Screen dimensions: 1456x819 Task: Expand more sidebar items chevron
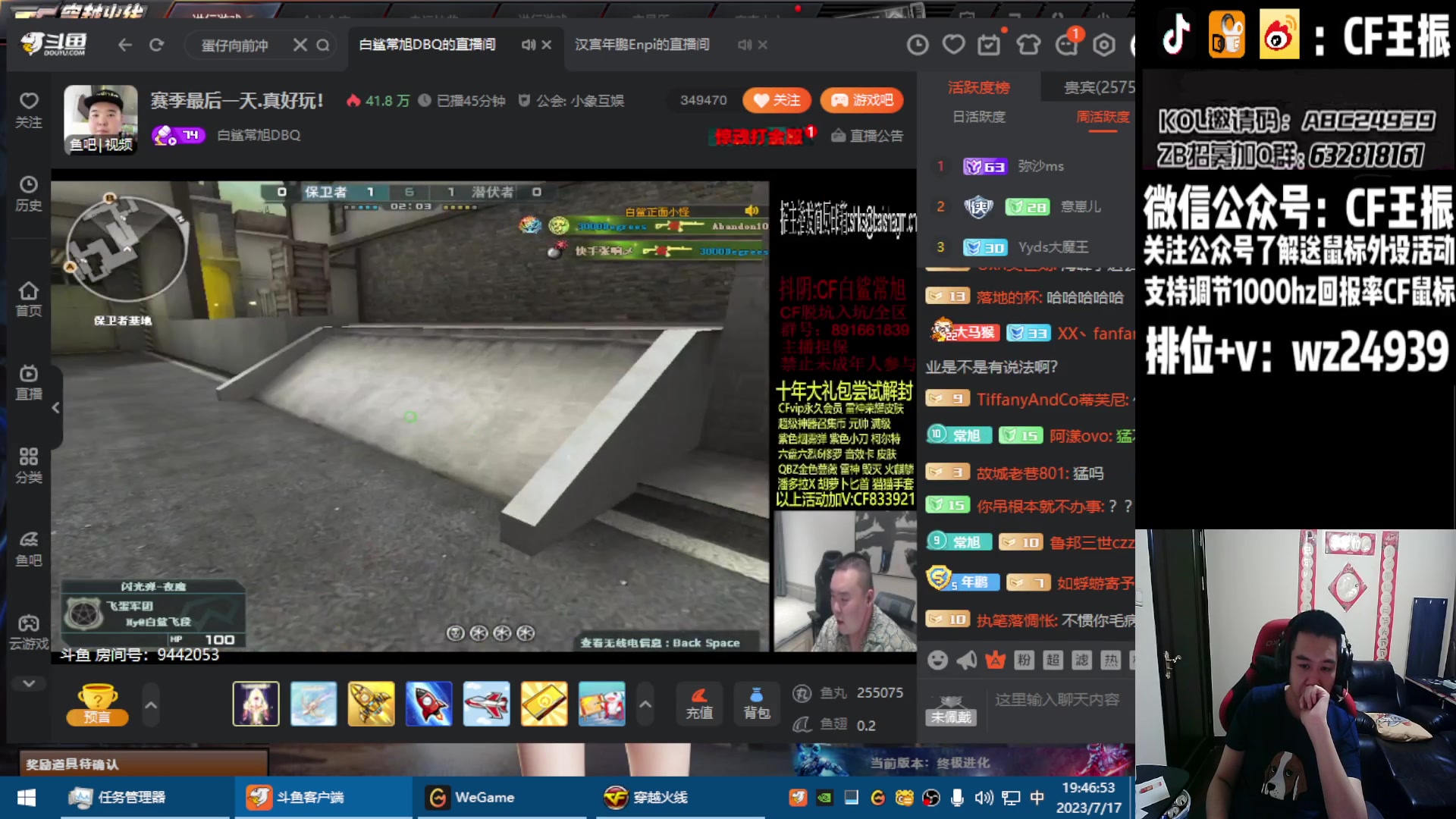click(29, 683)
